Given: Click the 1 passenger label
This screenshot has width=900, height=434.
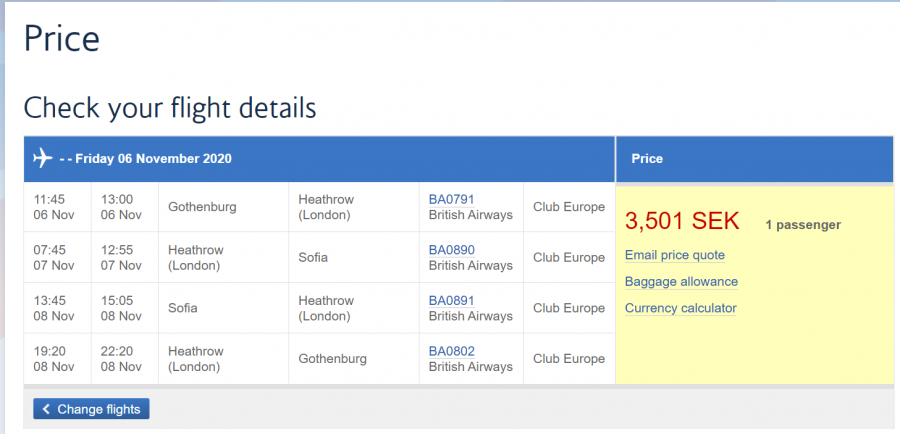Looking at the screenshot, I should 803,225.
